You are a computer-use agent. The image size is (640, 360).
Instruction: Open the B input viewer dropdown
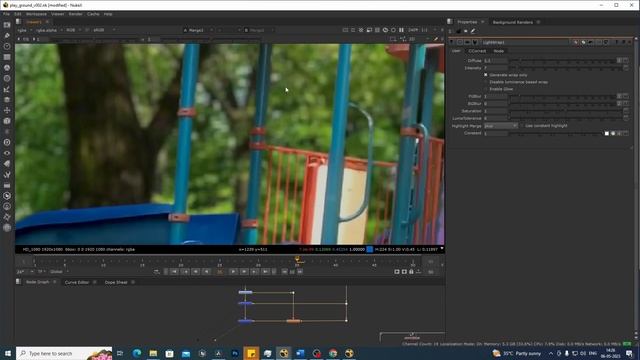(x=259, y=30)
